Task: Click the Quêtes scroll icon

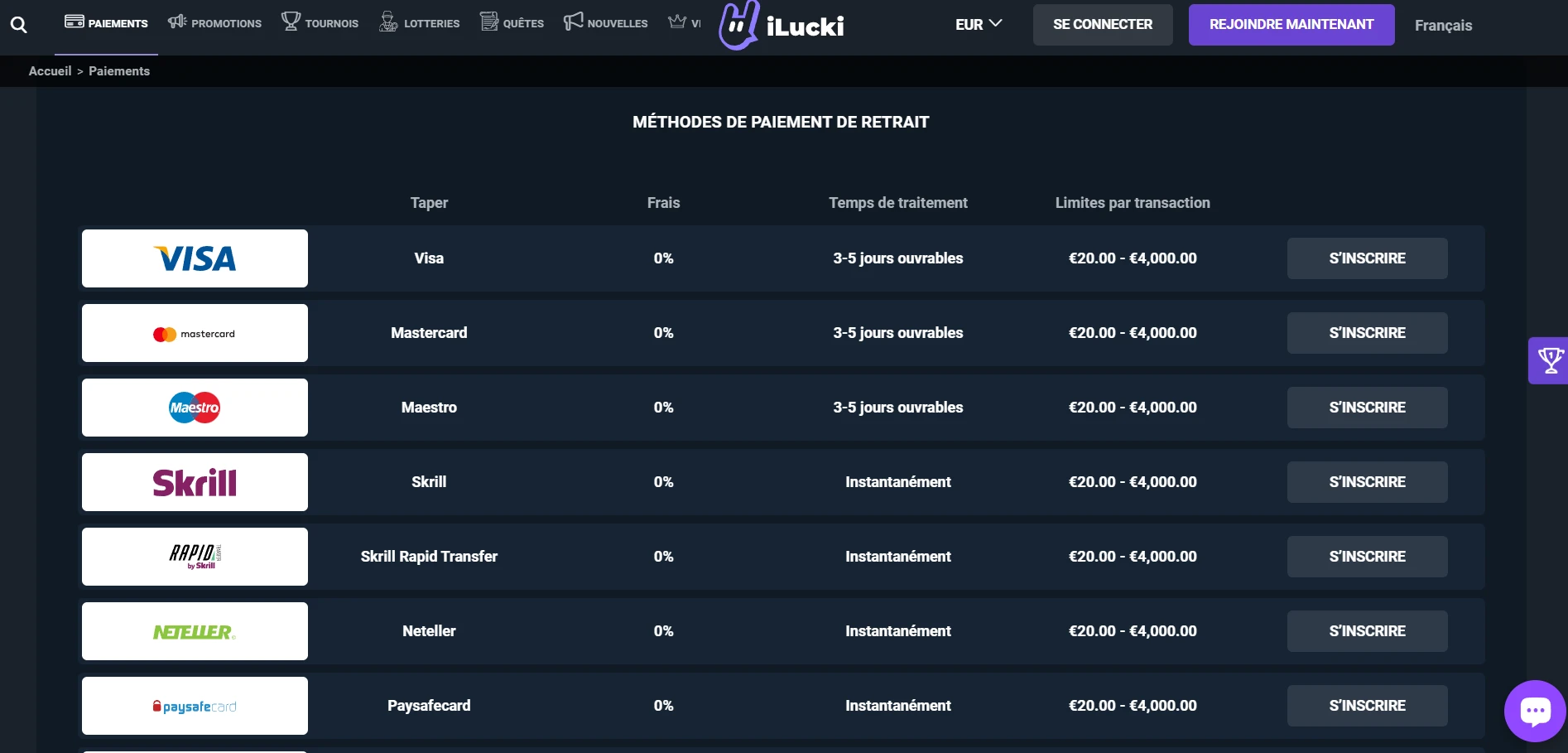Action: point(489,21)
